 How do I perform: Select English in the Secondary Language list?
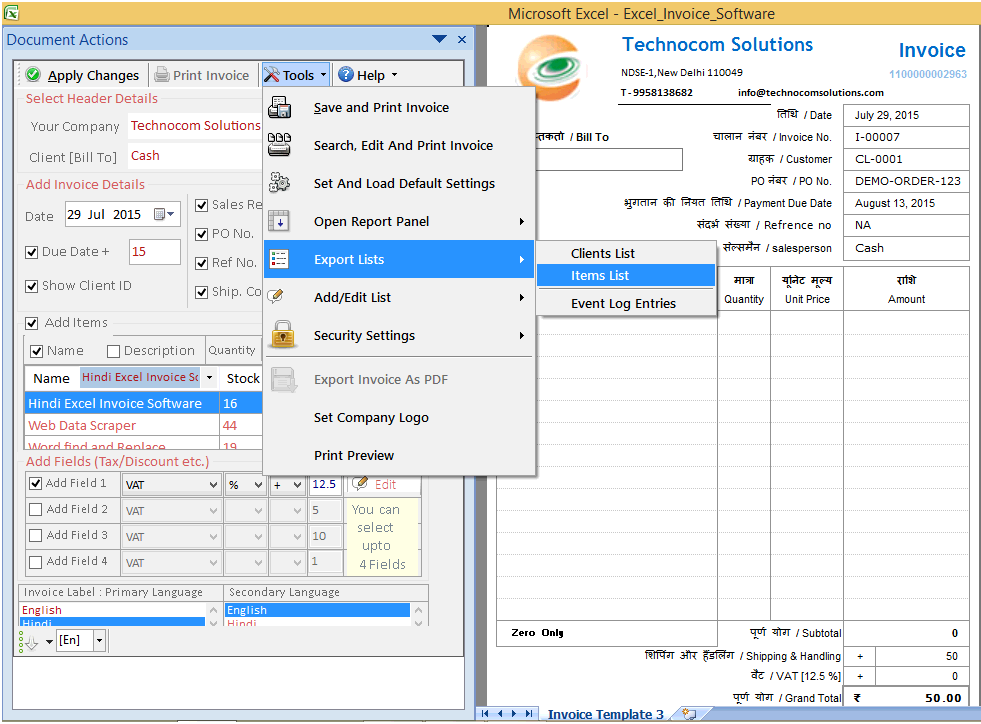pyautogui.click(x=317, y=610)
